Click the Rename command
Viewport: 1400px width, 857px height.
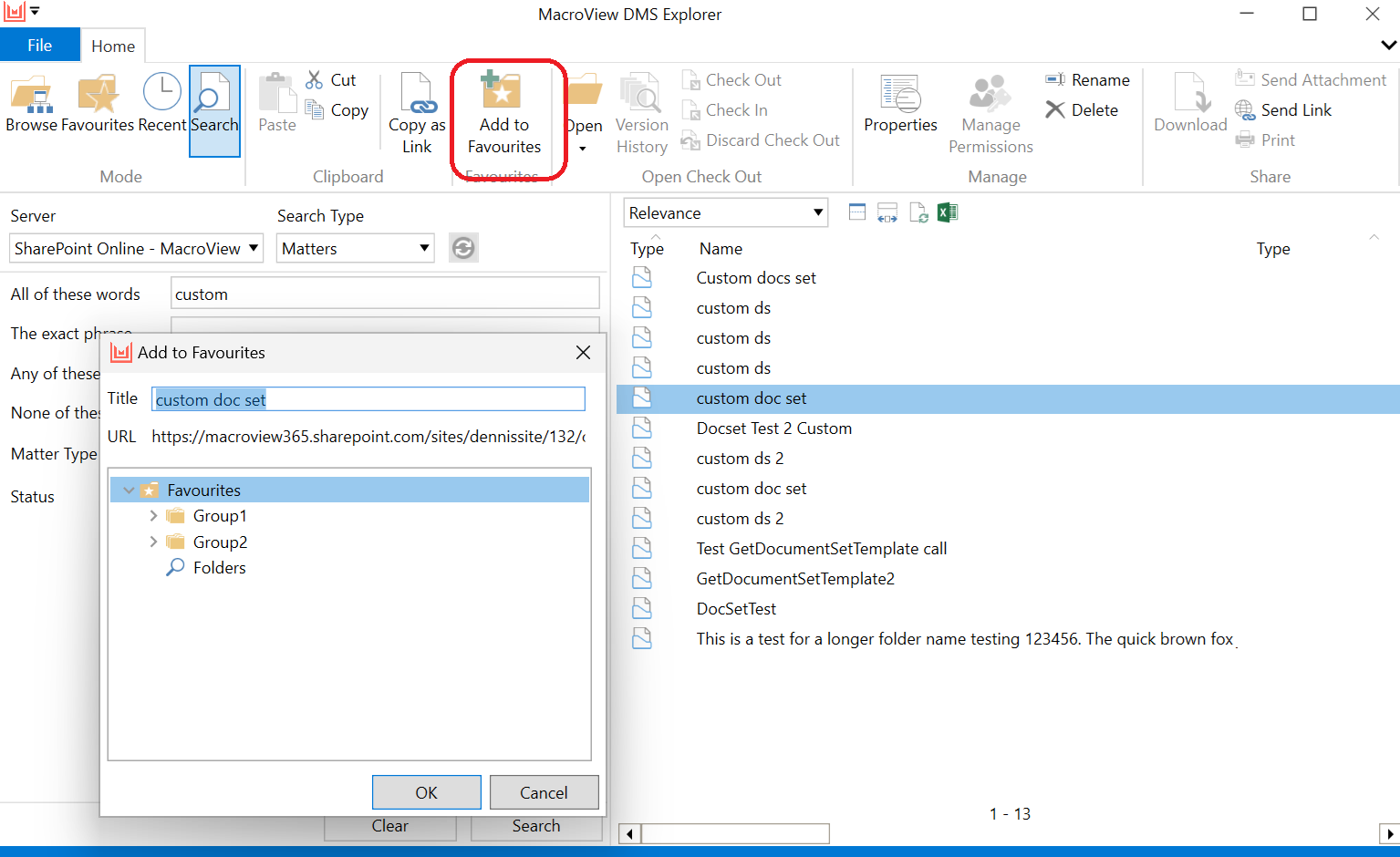tap(1087, 80)
